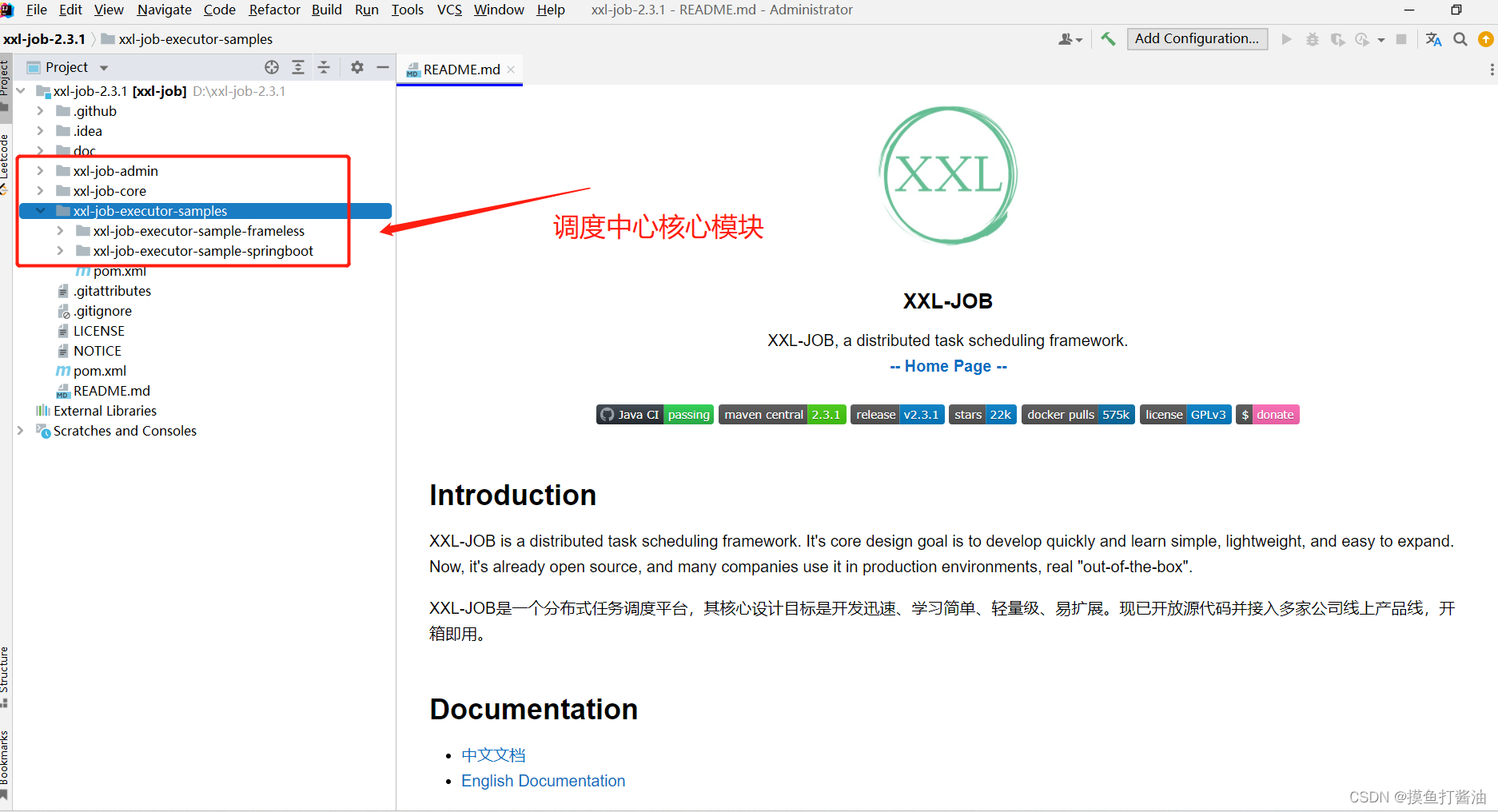Open run profiler dropdown arrow
This screenshot has width=1498, height=812.
tap(1381, 40)
